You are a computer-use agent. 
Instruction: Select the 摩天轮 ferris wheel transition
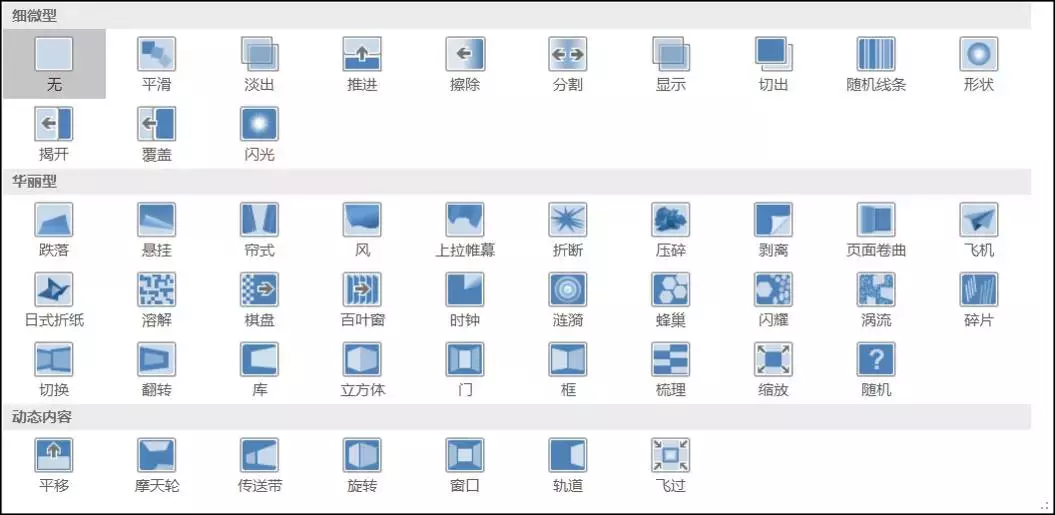[157, 465]
